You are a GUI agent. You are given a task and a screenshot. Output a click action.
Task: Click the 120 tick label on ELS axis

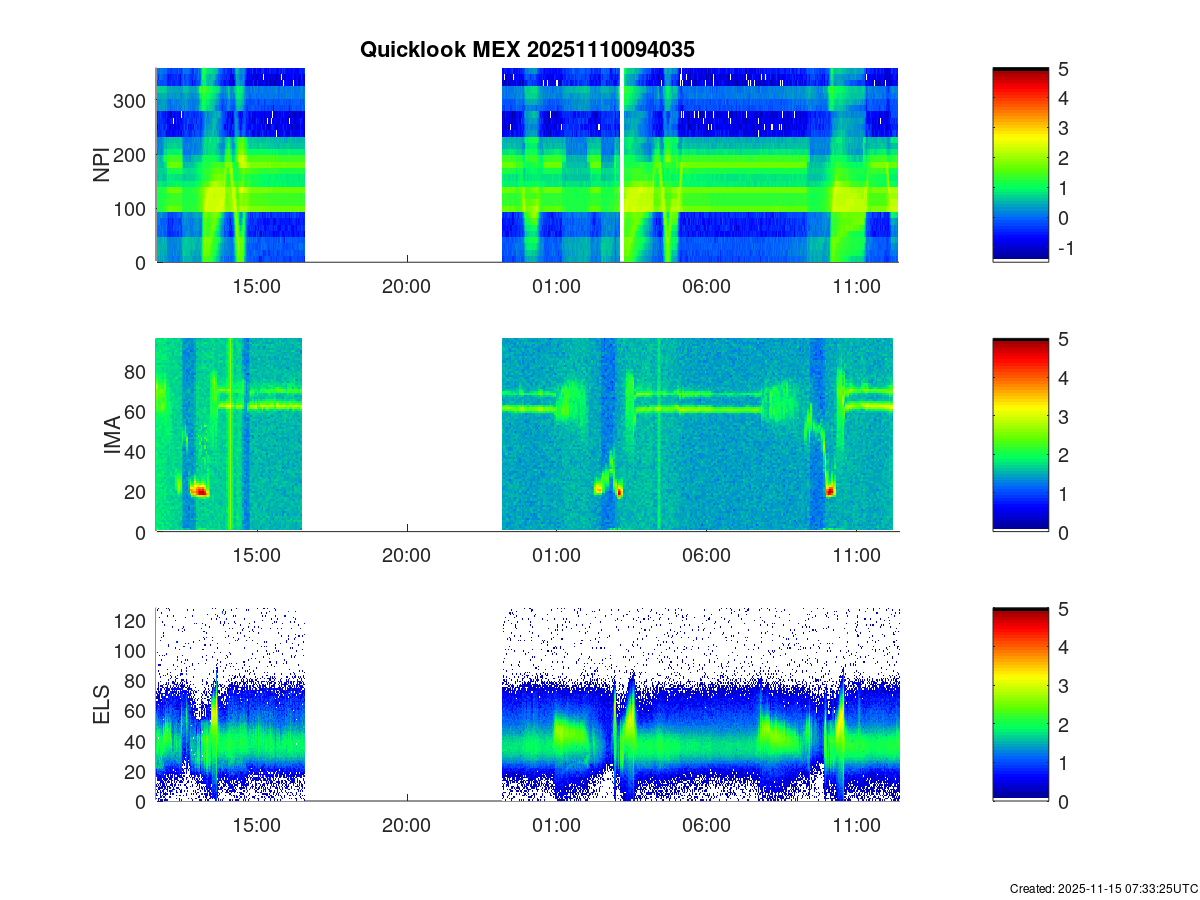coord(131,621)
